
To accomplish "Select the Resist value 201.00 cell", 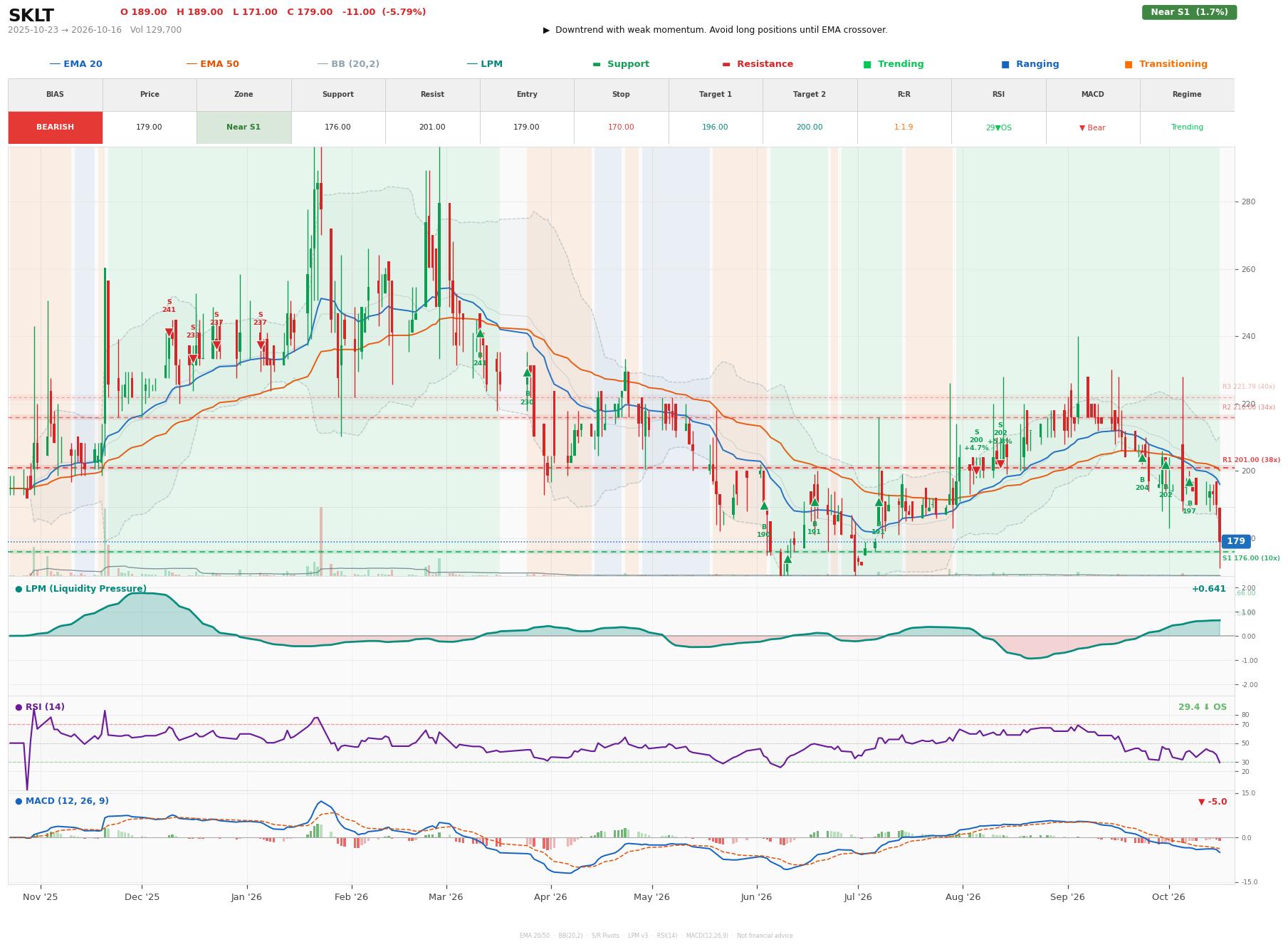I will pyautogui.click(x=432, y=127).
